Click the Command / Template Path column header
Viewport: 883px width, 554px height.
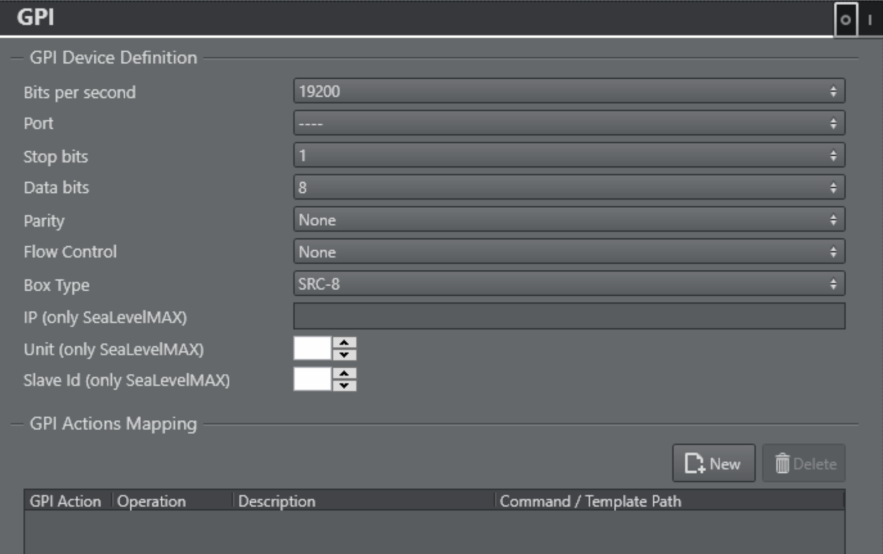point(590,501)
